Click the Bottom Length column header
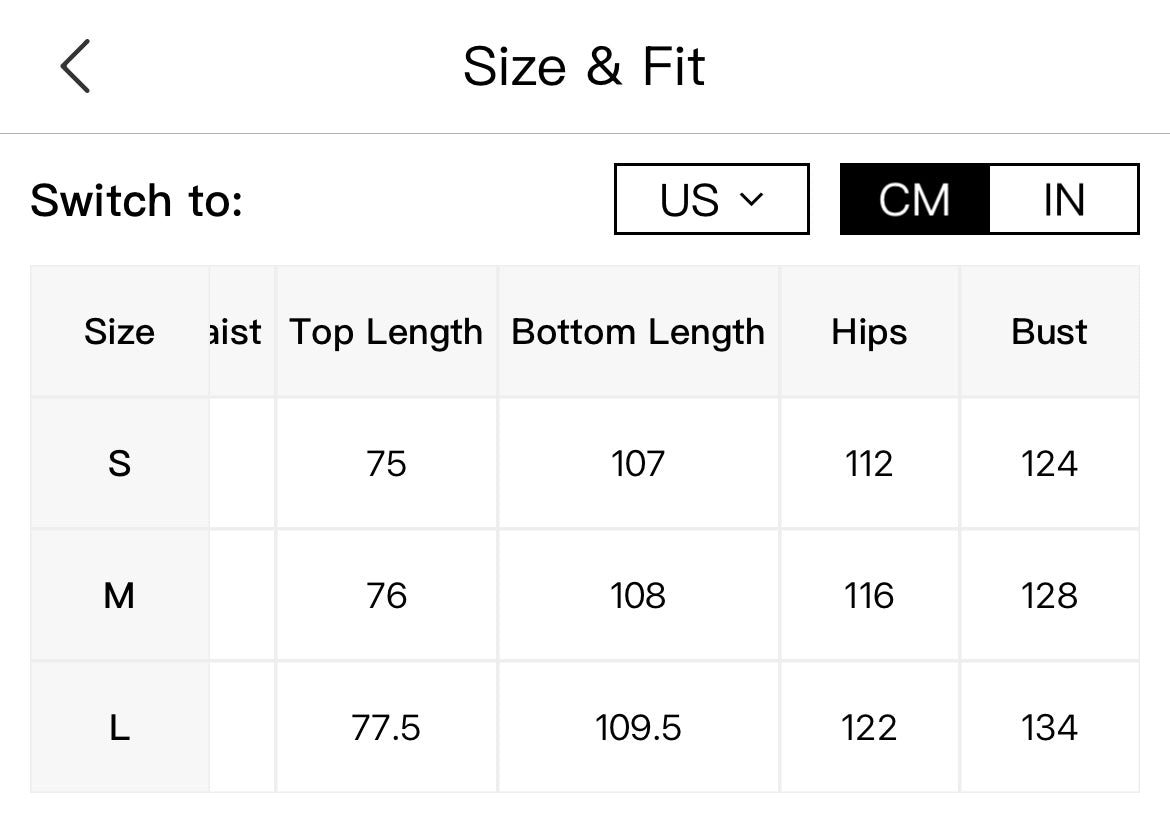The height and width of the screenshot is (814, 1170). pos(639,331)
